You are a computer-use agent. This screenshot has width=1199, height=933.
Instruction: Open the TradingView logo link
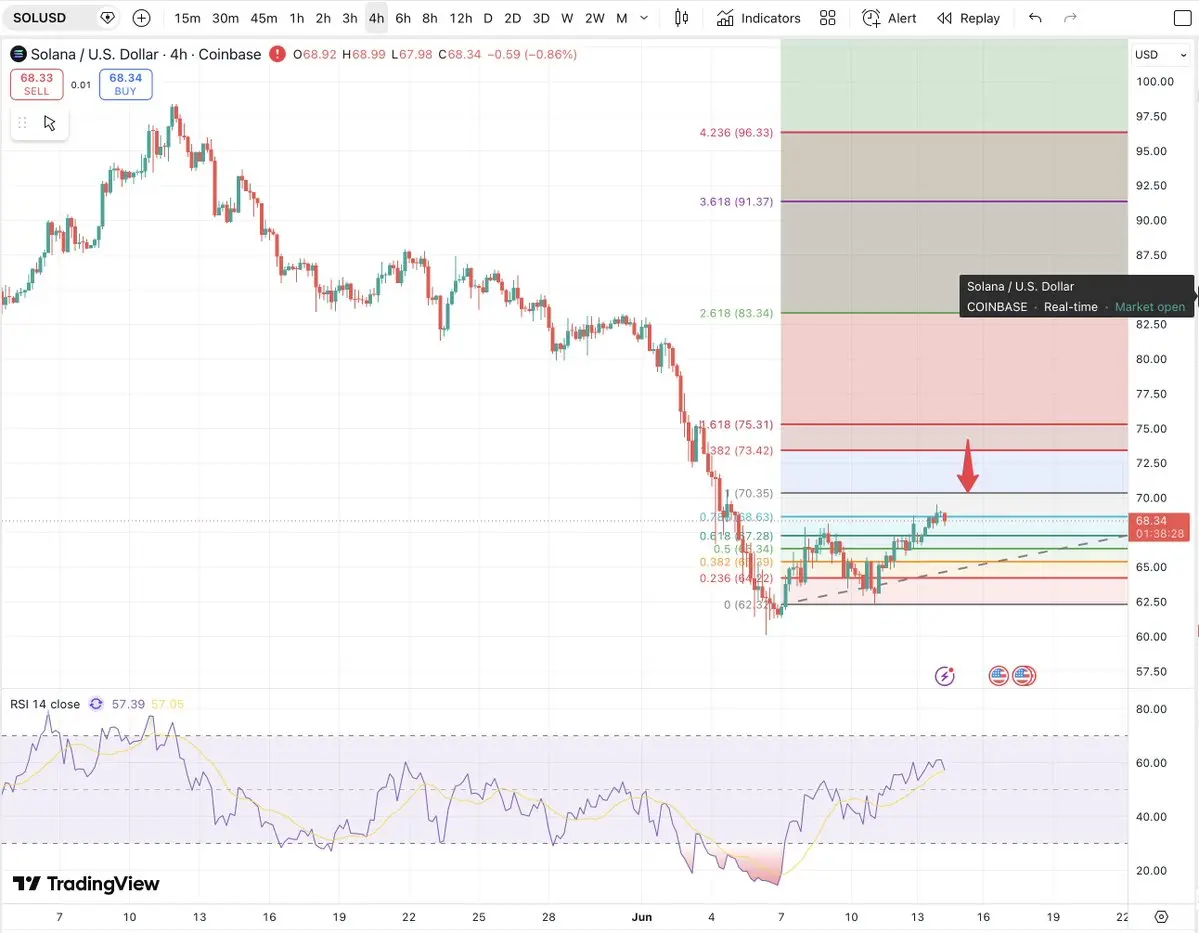86,884
